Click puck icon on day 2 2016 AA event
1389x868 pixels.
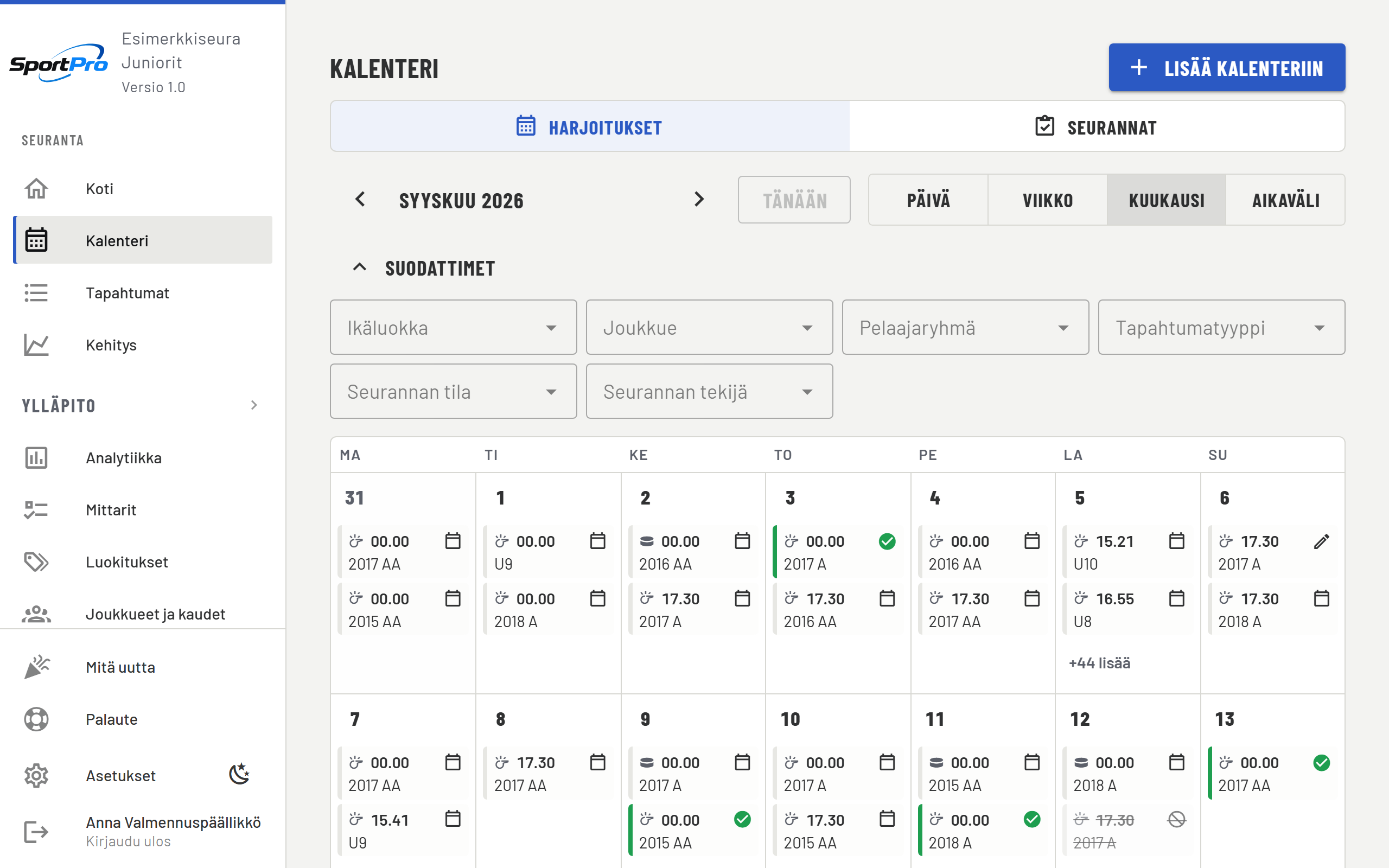click(x=647, y=541)
